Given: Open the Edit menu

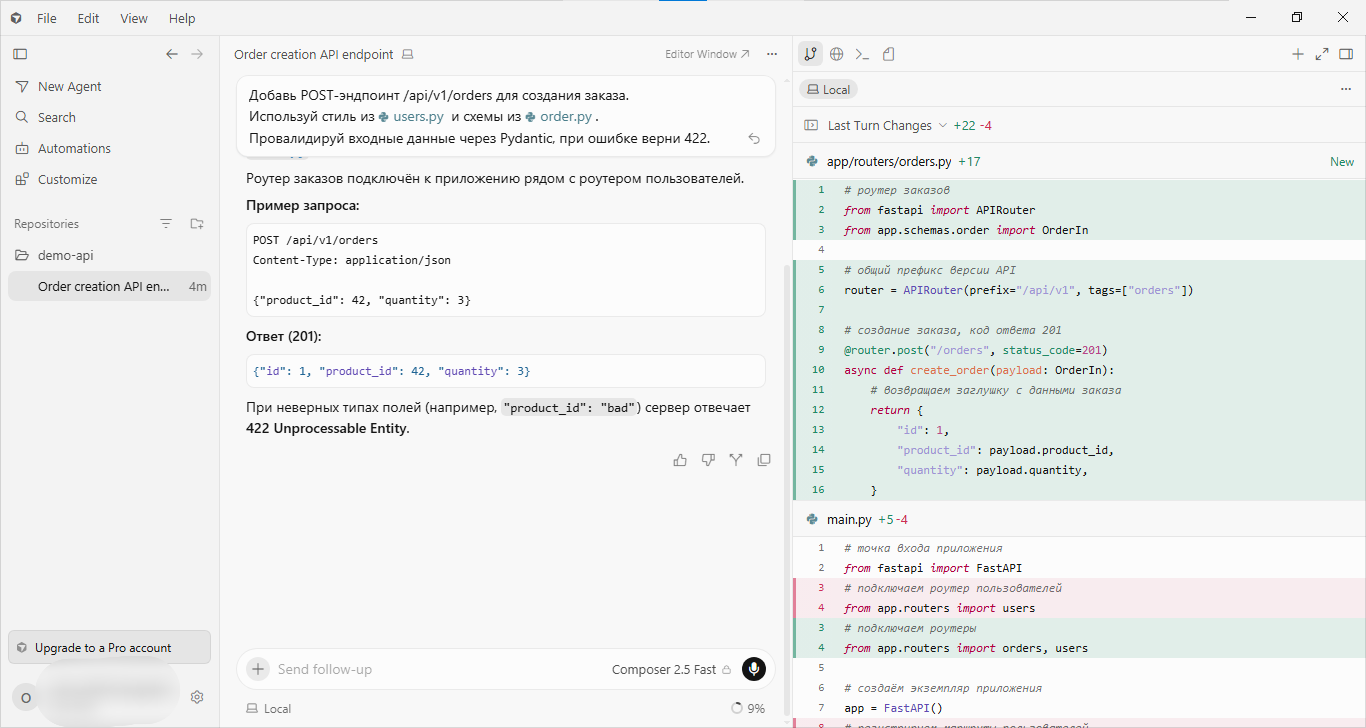Looking at the screenshot, I should (x=88, y=18).
